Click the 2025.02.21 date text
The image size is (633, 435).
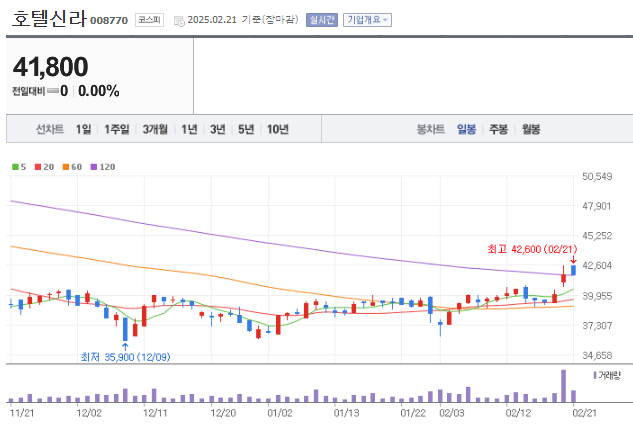click(212, 20)
